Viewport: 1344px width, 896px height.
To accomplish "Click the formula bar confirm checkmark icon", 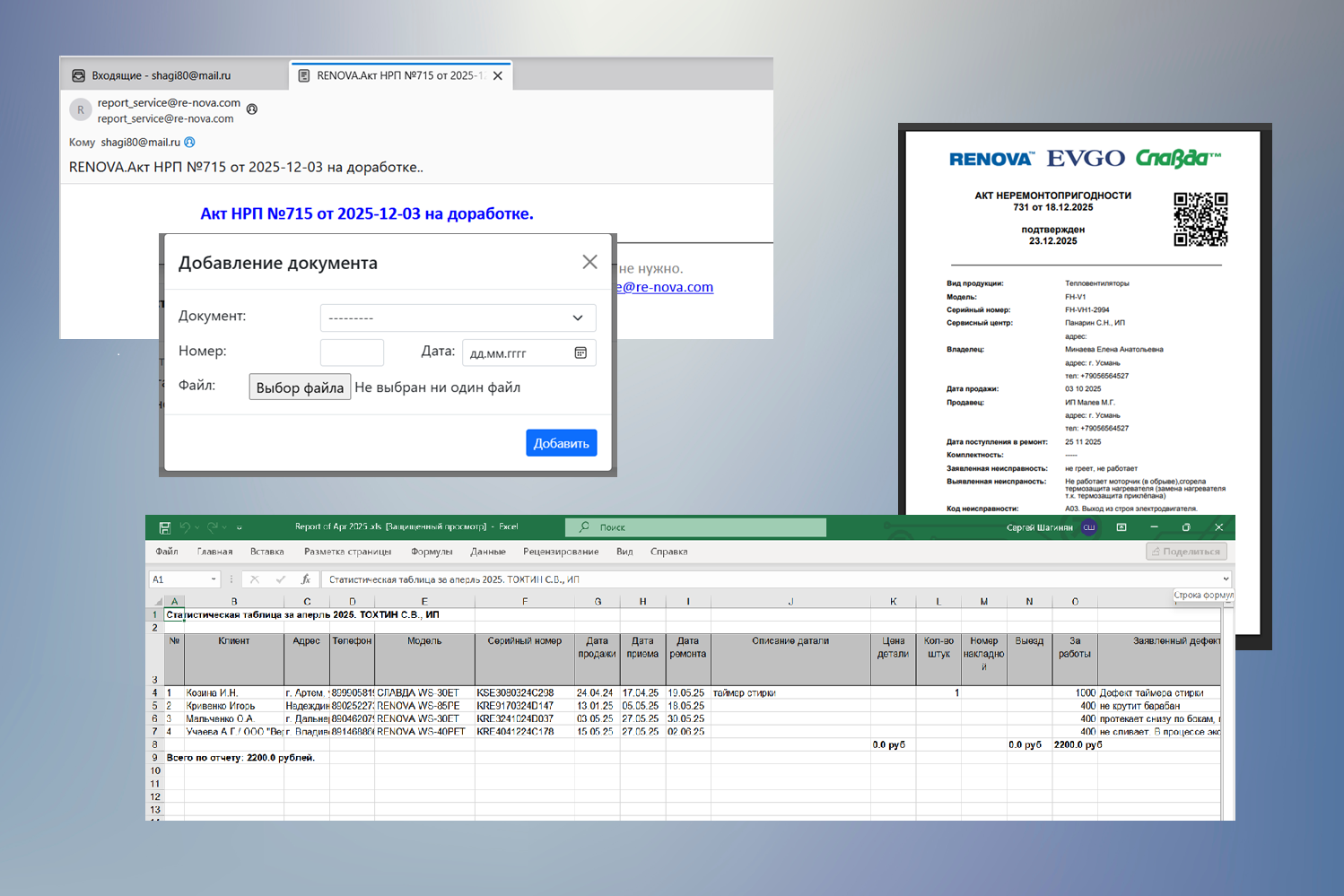I will [x=281, y=579].
